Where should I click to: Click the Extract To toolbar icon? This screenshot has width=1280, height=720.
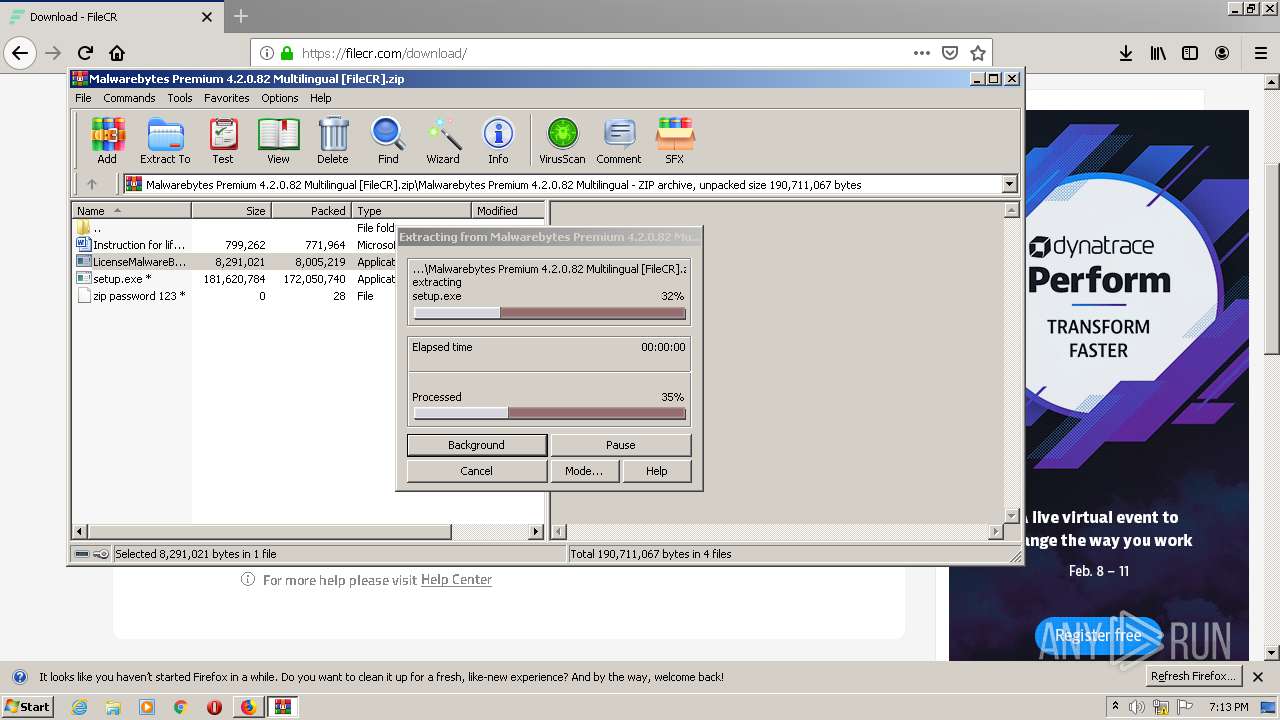pos(165,140)
